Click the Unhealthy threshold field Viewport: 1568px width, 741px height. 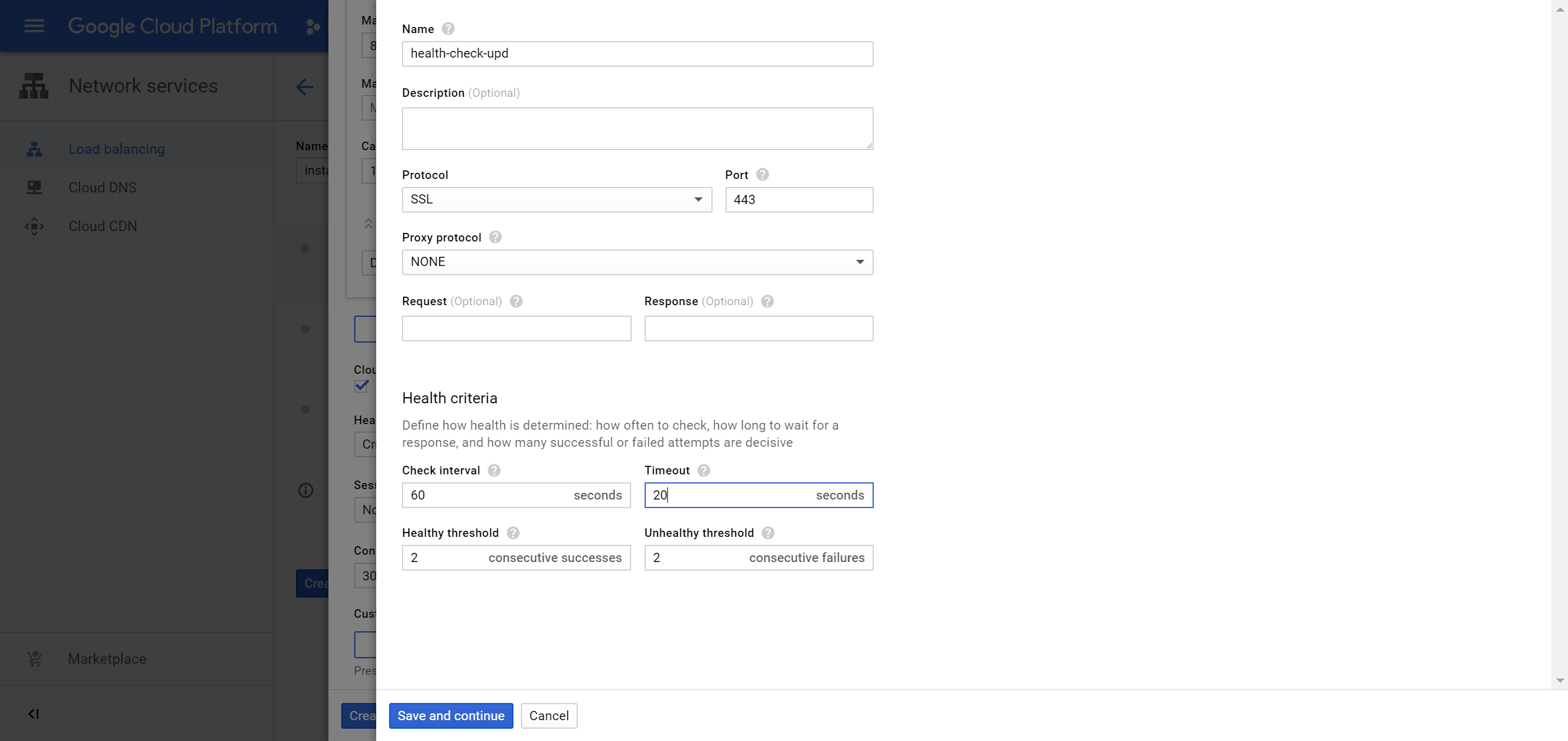tap(759, 558)
